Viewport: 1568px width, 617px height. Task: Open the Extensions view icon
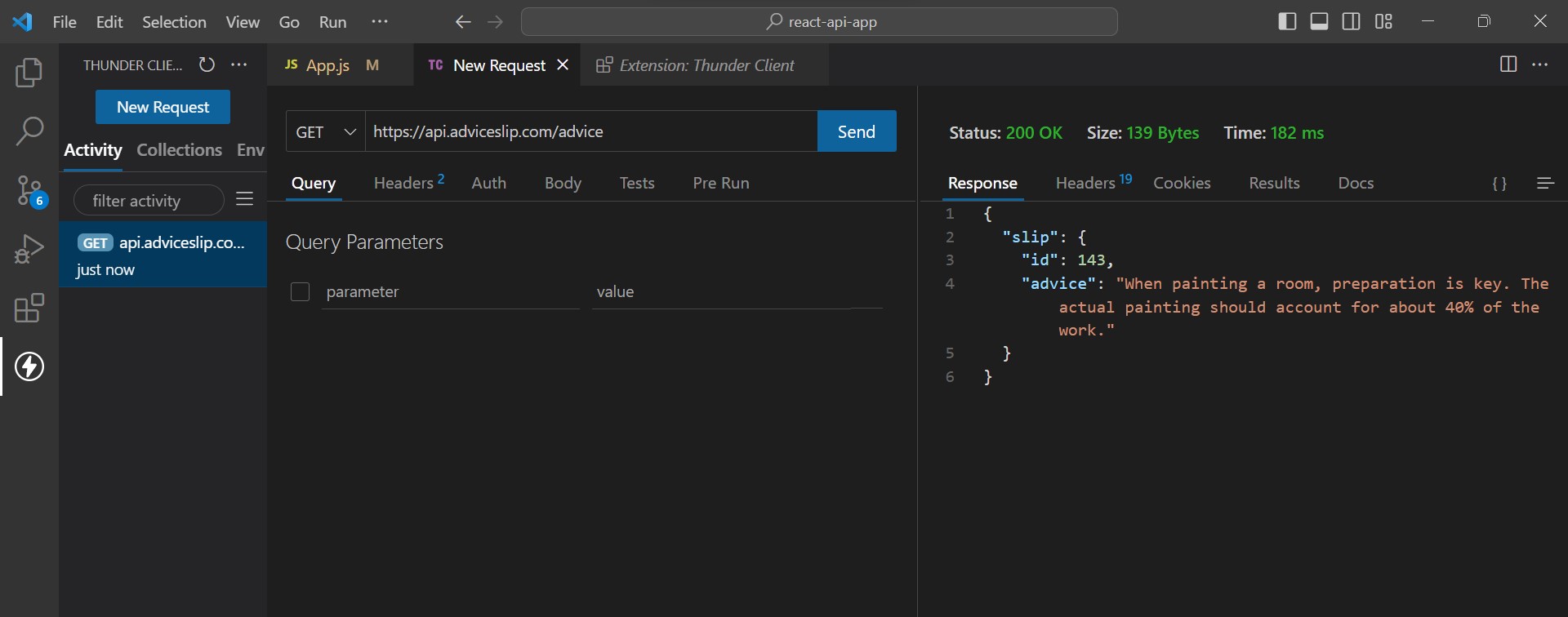tap(29, 308)
